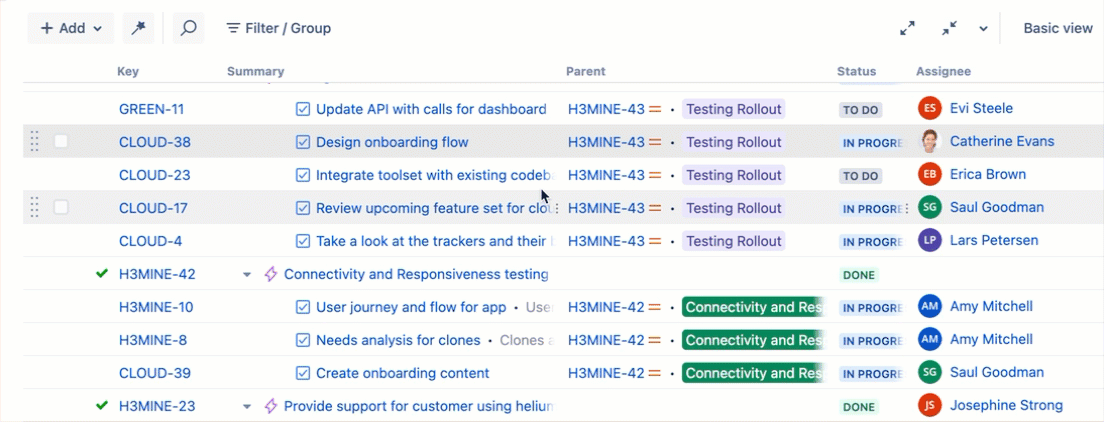Tick the checkbox for CLOUD-38 row
Image resolution: width=1104 pixels, height=422 pixels.
61,142
